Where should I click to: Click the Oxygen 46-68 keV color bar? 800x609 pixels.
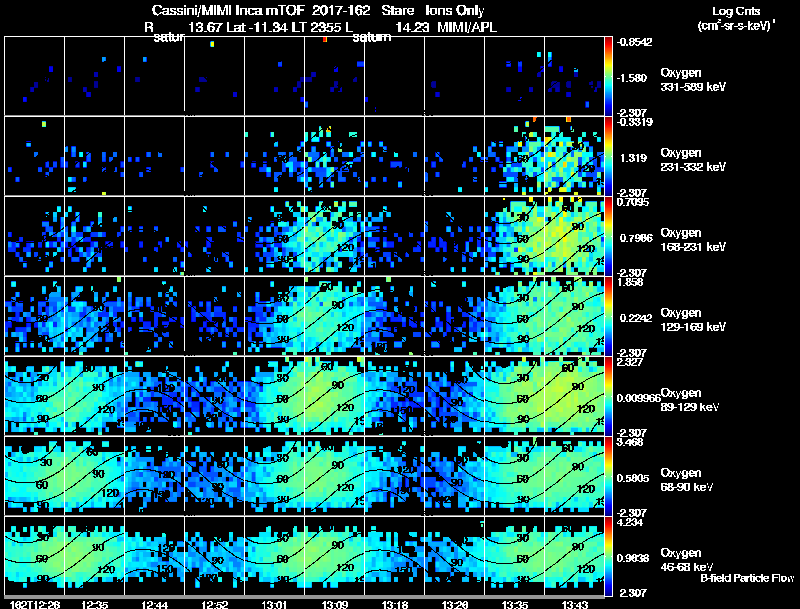pyautogui.click(x=608, y=556)
